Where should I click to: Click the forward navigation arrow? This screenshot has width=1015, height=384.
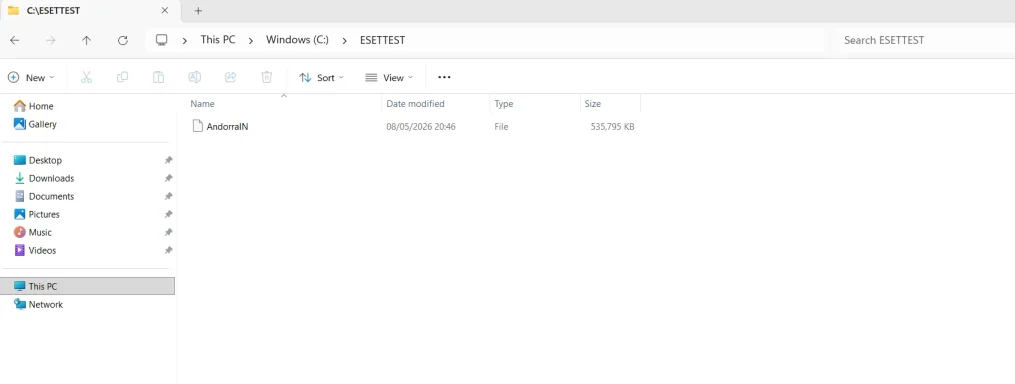click(x=50, y=40)
